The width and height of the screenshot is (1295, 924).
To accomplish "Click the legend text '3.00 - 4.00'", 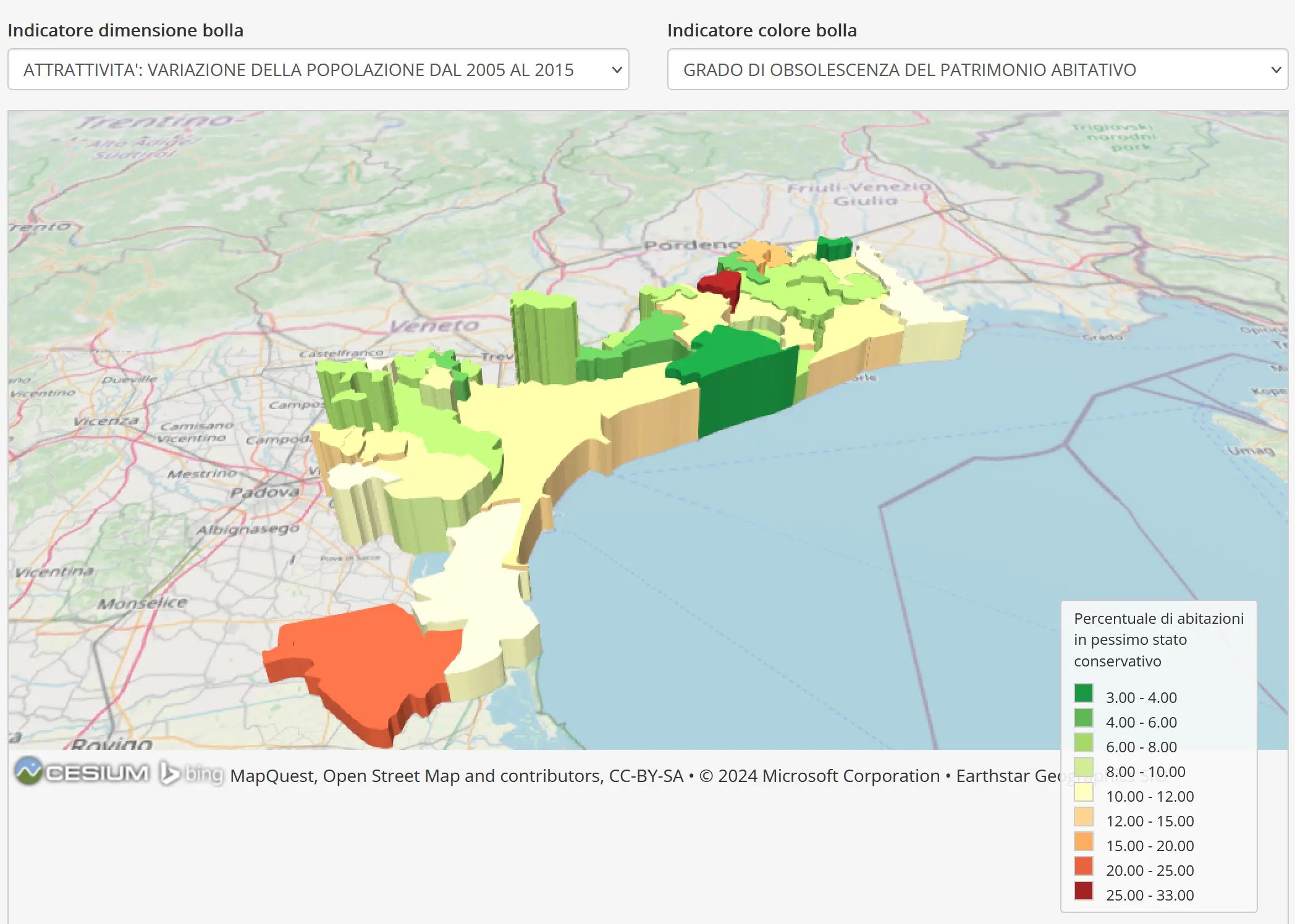I will coord(1141,697).
